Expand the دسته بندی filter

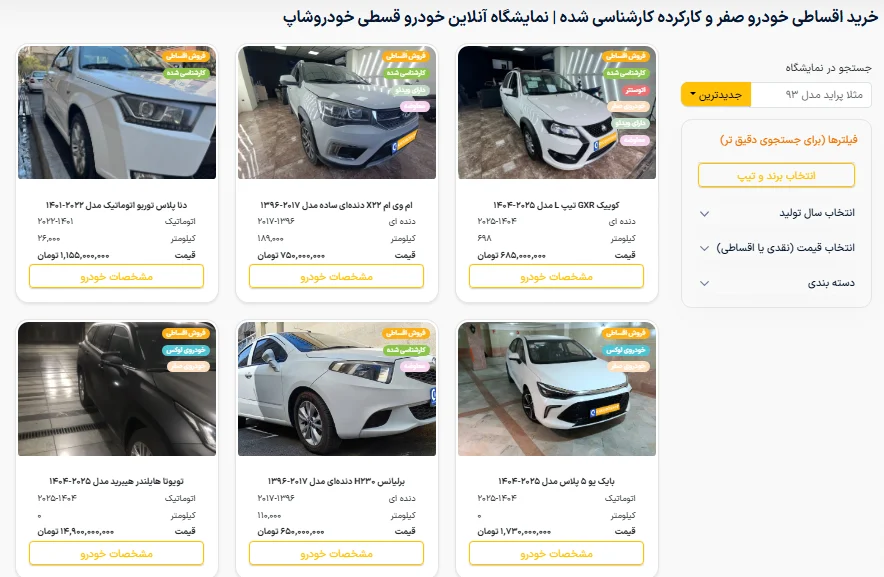pos(777,283)
